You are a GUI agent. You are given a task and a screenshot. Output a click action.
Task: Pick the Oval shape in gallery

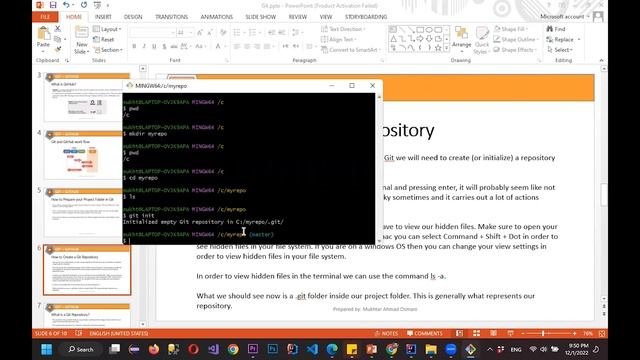click(x=429, y=30)
